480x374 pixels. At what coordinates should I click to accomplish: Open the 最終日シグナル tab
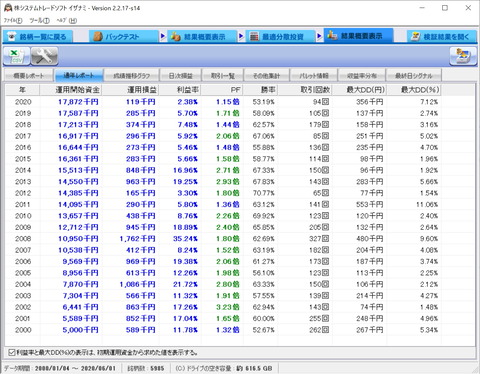pos(414,76)
